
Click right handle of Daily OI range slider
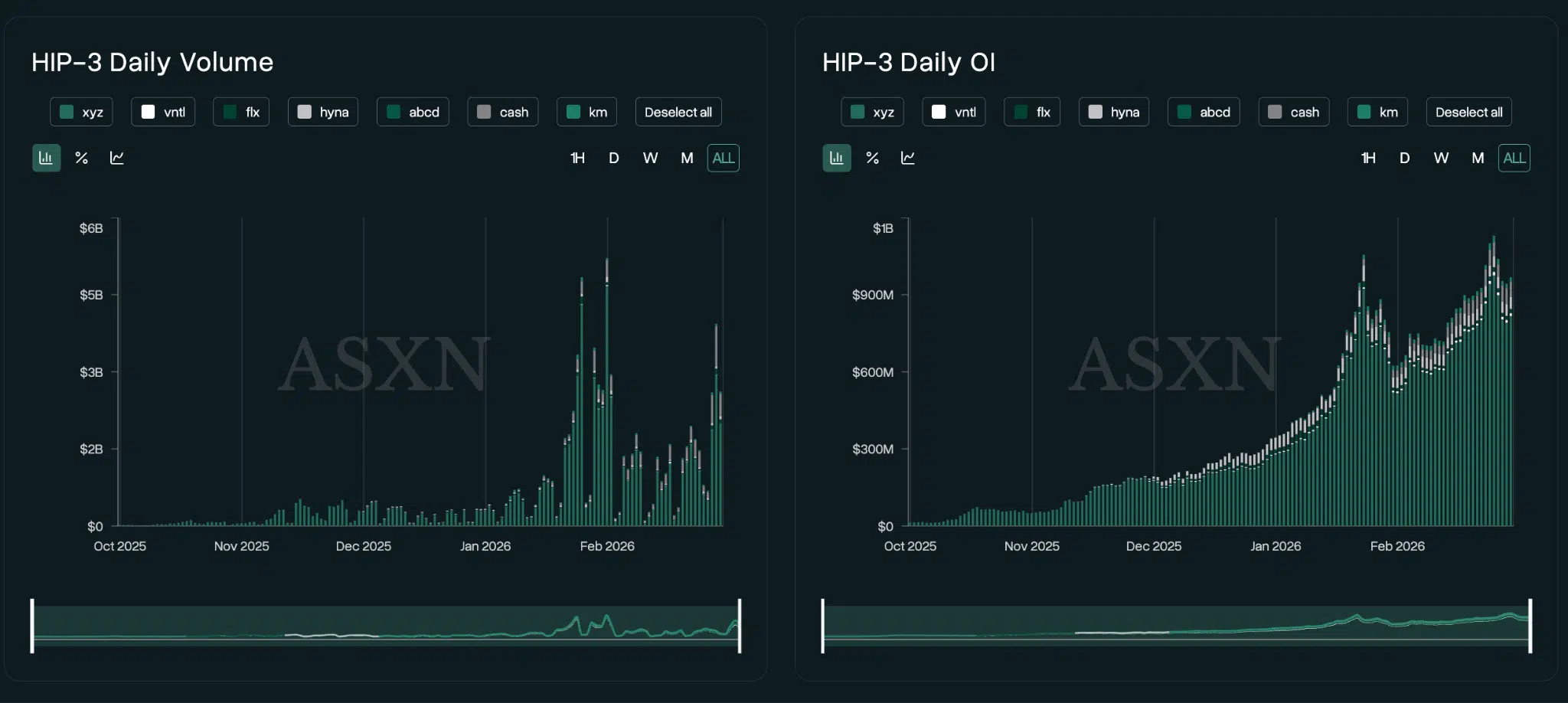pos(1530,626)
